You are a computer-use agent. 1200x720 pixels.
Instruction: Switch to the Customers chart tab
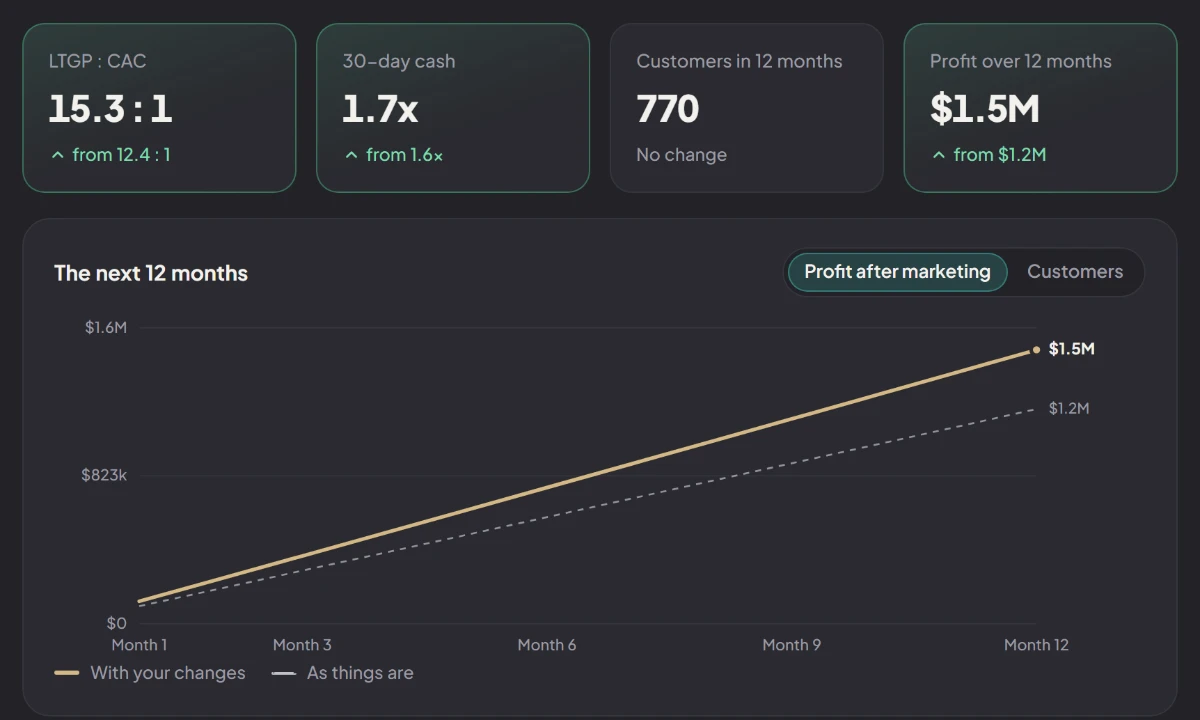[x=1075, y=272]
